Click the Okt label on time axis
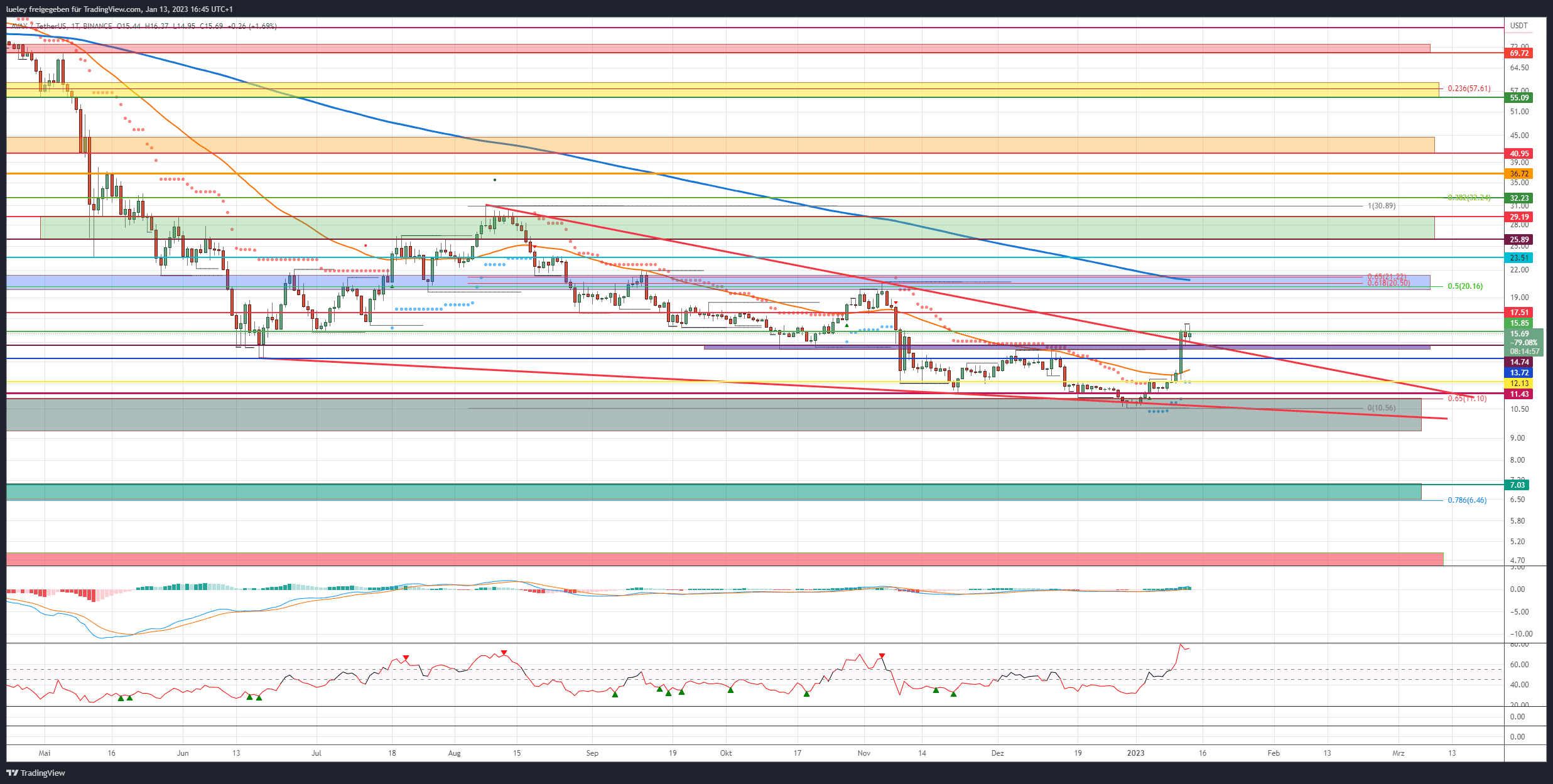Screen dimensions: 1553x784 point(726,753)
